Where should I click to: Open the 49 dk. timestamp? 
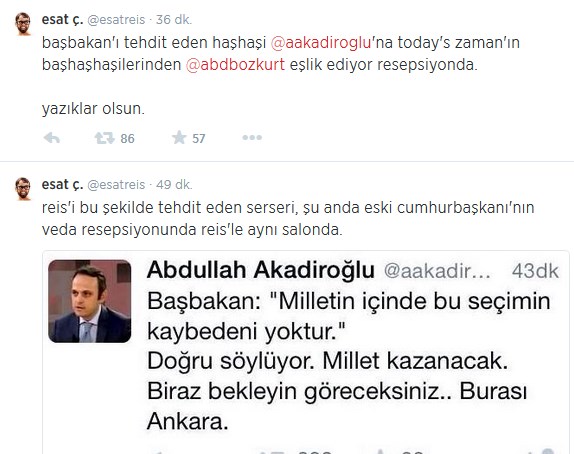tap(174, 185)
